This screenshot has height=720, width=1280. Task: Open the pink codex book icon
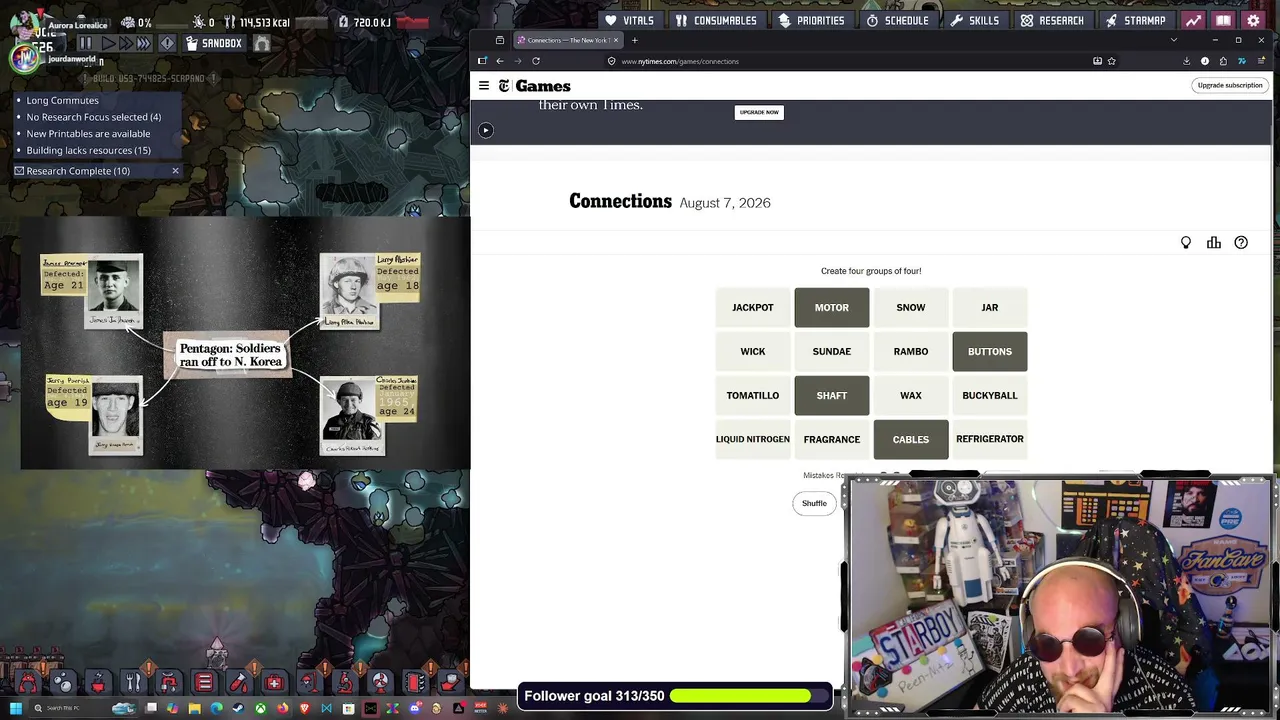pyautogui.click(x=1223, y=20)
